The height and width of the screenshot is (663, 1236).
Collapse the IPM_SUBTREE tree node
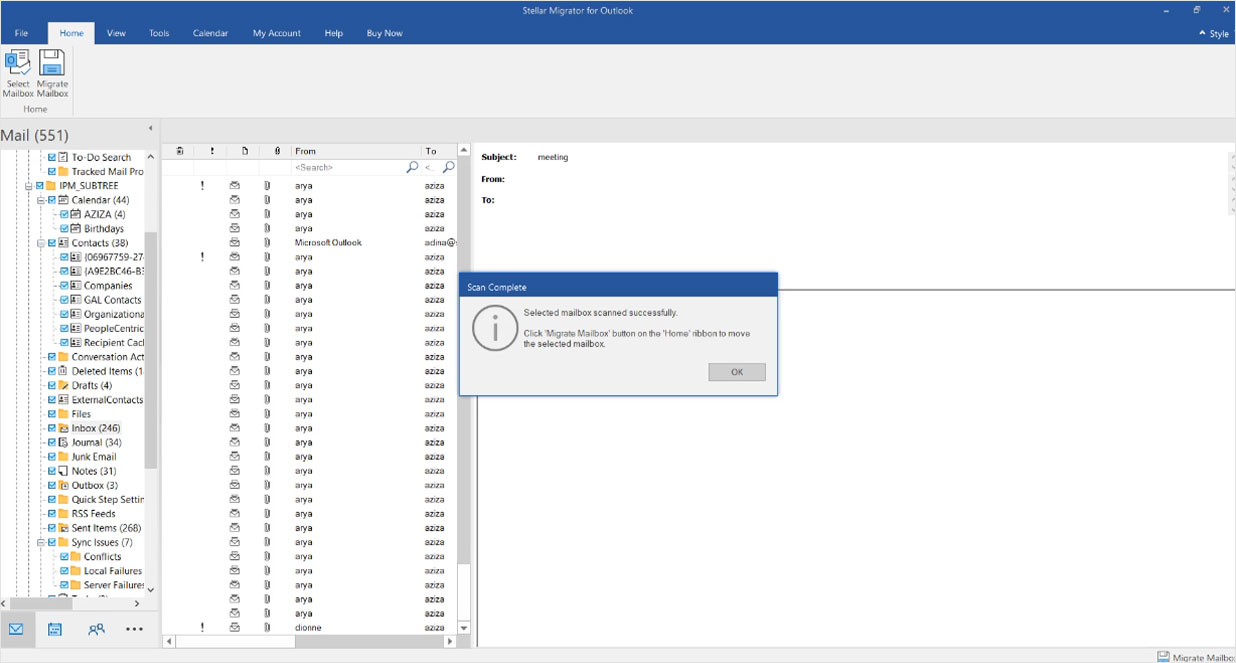pyautogui.click(x=28, y=186)
